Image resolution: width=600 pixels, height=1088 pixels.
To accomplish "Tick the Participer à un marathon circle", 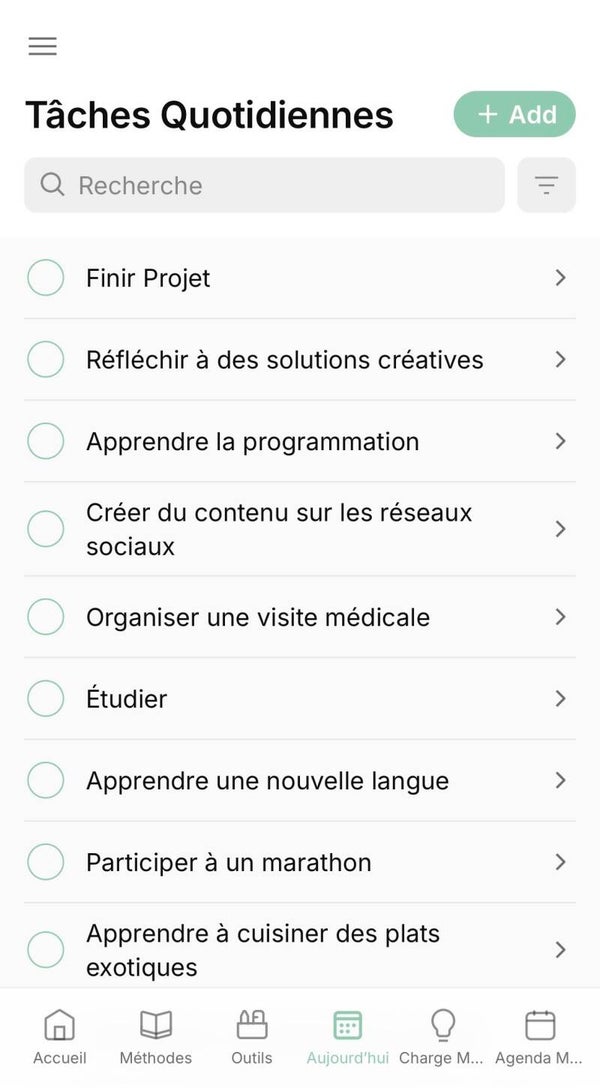I will pos(45,862).
